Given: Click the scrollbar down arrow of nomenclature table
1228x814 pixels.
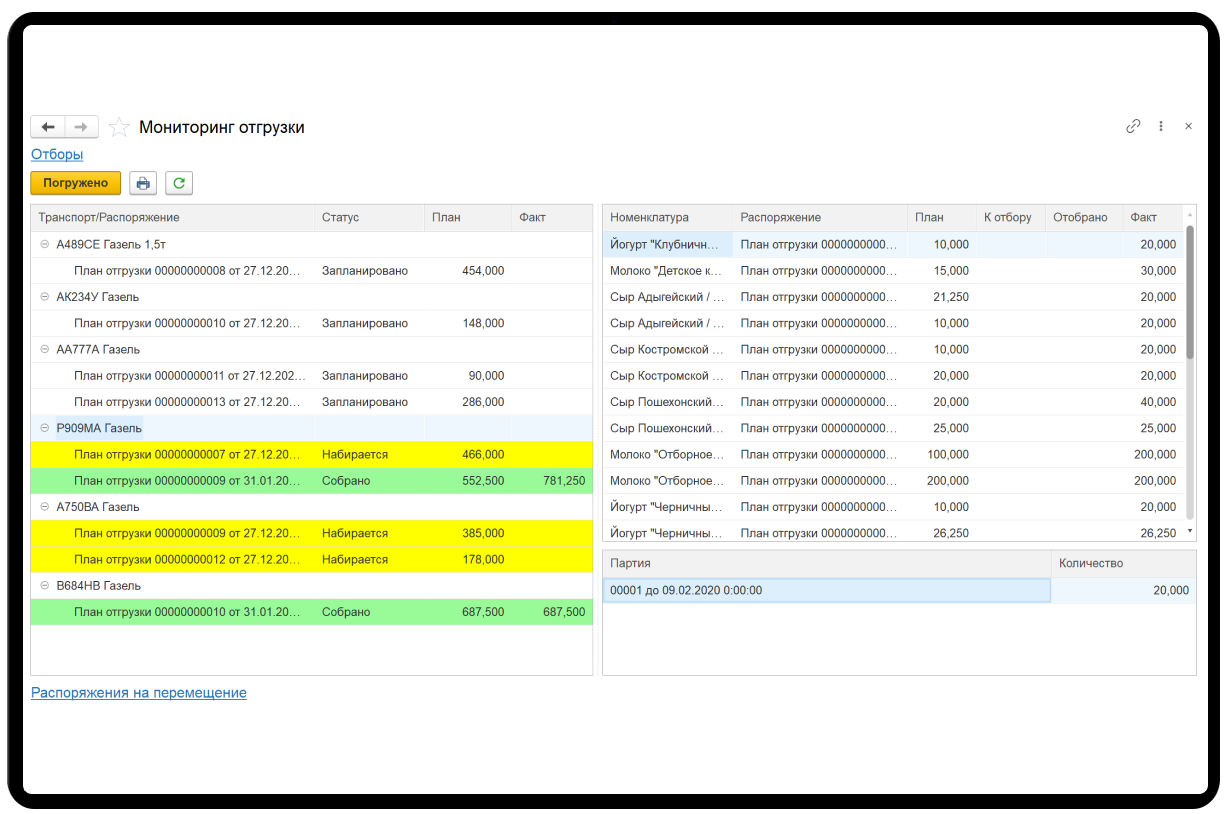Looking at the screenshot, I should coord(1189,531).
